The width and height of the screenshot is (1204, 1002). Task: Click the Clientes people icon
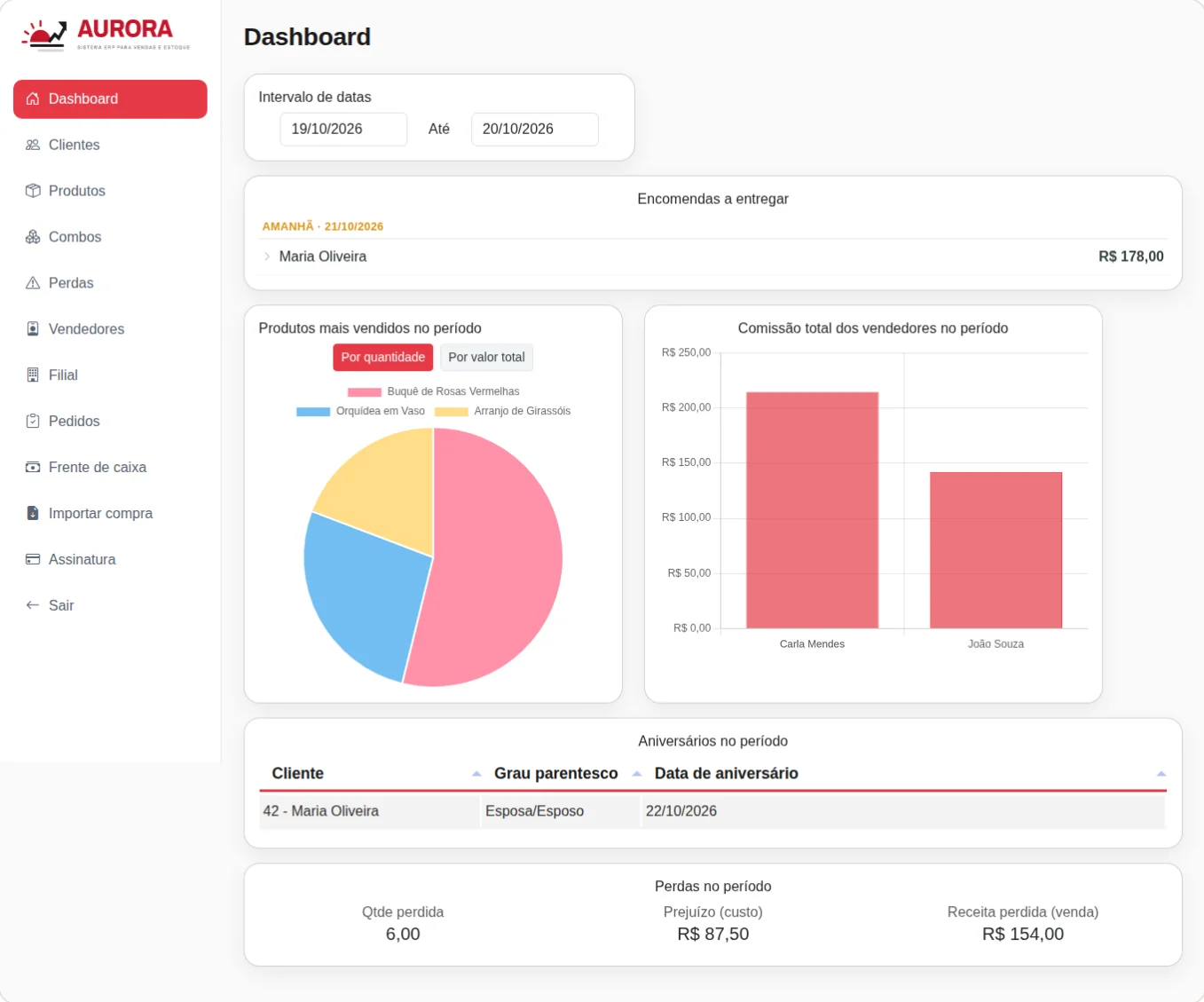(x=33, y=145)
